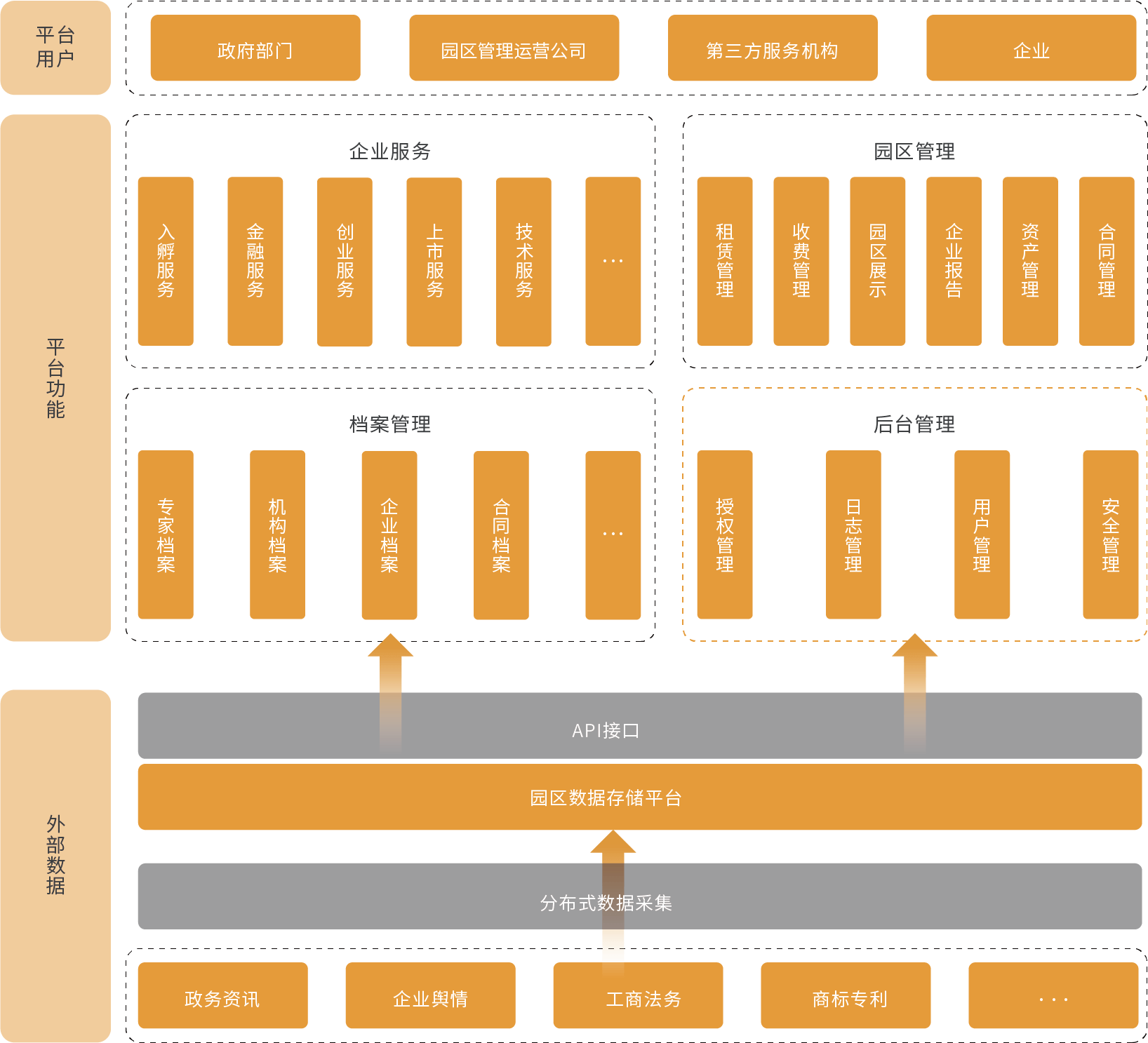The width and height of the screenshot is (1148, 1043).
Task: Click the 第三方服务机构 box
Action: [773, 48]
